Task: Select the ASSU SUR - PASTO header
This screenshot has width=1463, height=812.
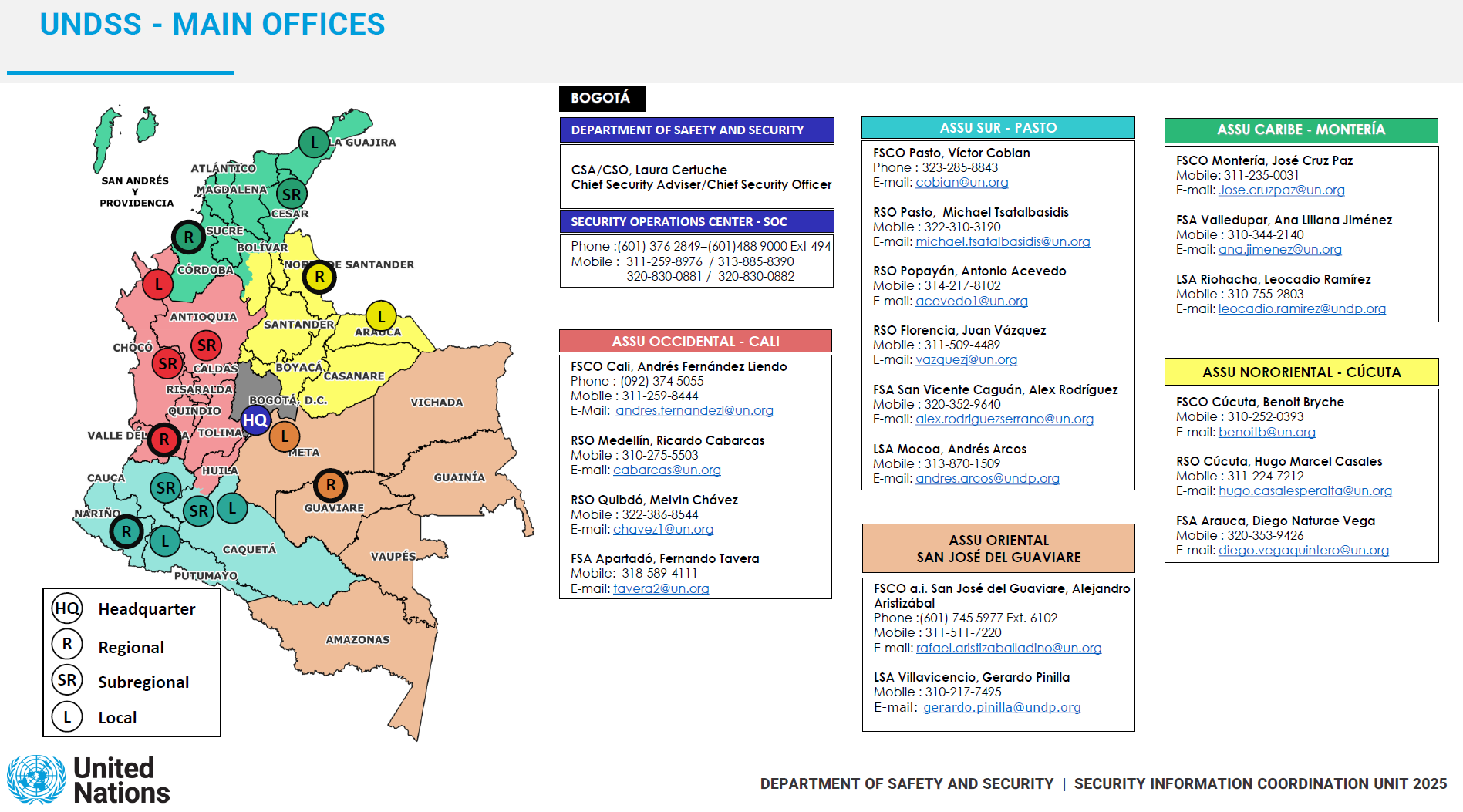Action: [x=997, y=128]
